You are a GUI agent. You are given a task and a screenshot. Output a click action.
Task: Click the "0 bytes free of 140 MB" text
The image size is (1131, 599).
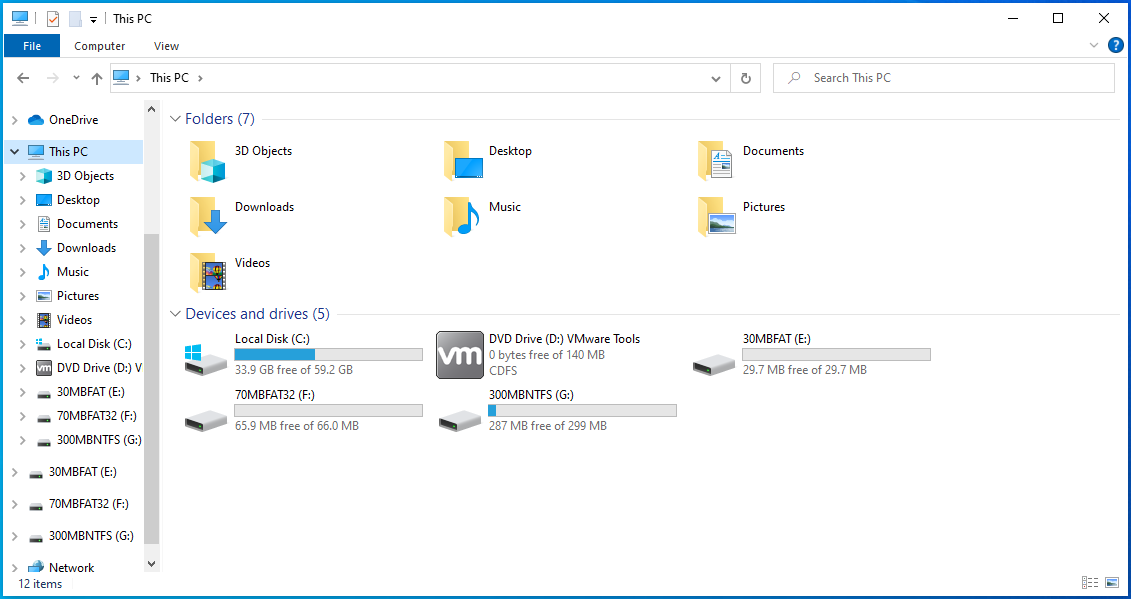(547, 354)
